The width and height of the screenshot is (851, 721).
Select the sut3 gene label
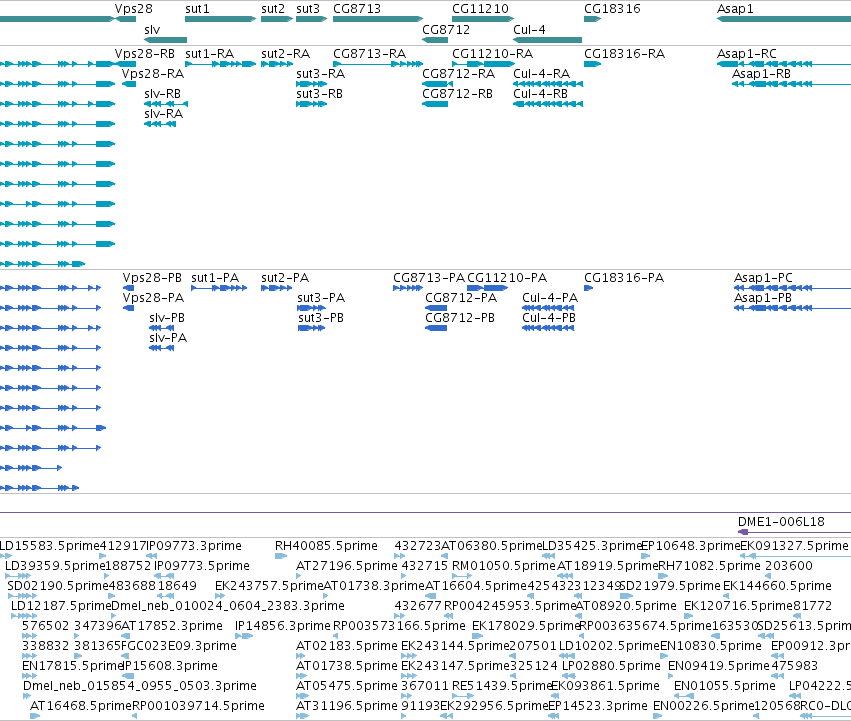click(x=308, y=9)
